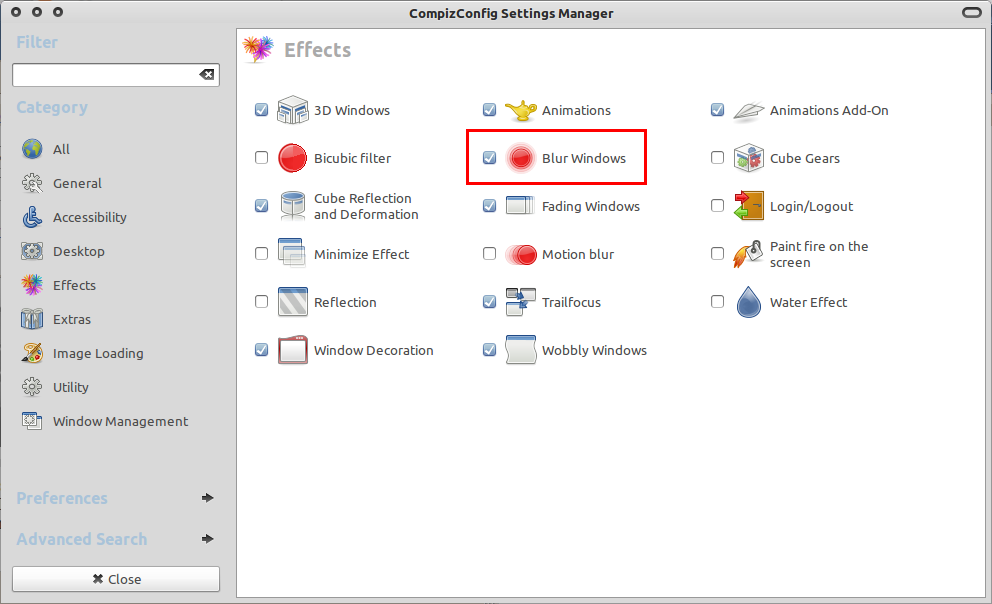Switch to the Window Management category
The width and height of the screenshot is (992, 604).
click(120, 421)
